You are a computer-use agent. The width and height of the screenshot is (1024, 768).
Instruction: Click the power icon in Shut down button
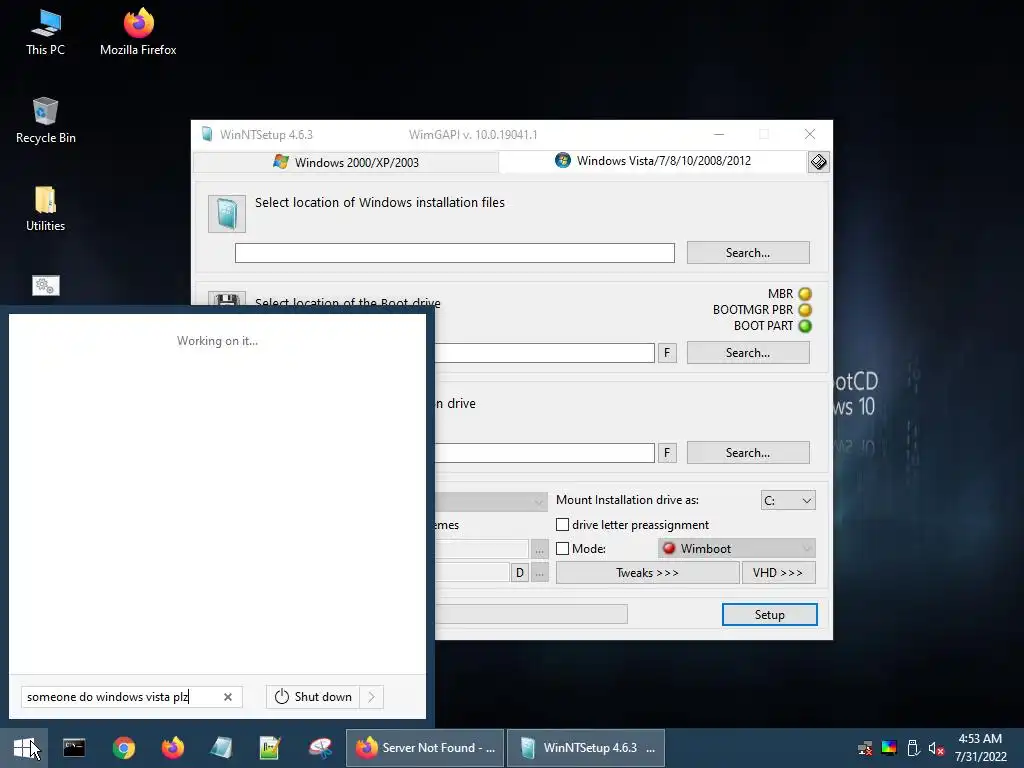[x=281, y=697]
